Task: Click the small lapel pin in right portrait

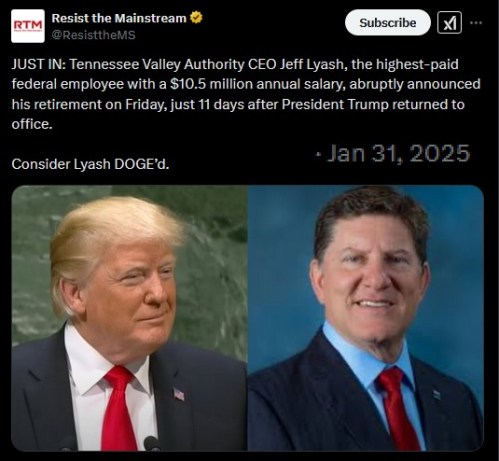Action: [x=436, y=395]
